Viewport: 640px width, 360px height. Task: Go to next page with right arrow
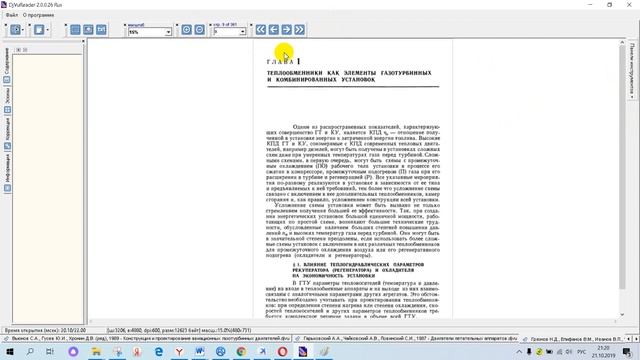point(287,30)
